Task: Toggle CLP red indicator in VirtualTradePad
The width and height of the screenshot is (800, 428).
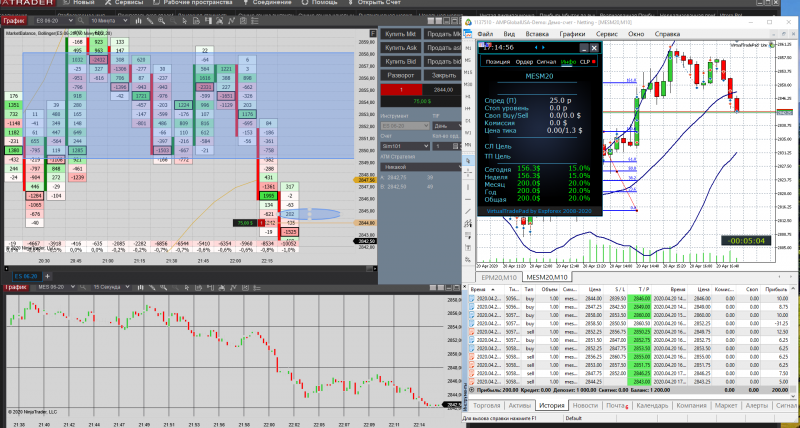Action: point(593,62)
